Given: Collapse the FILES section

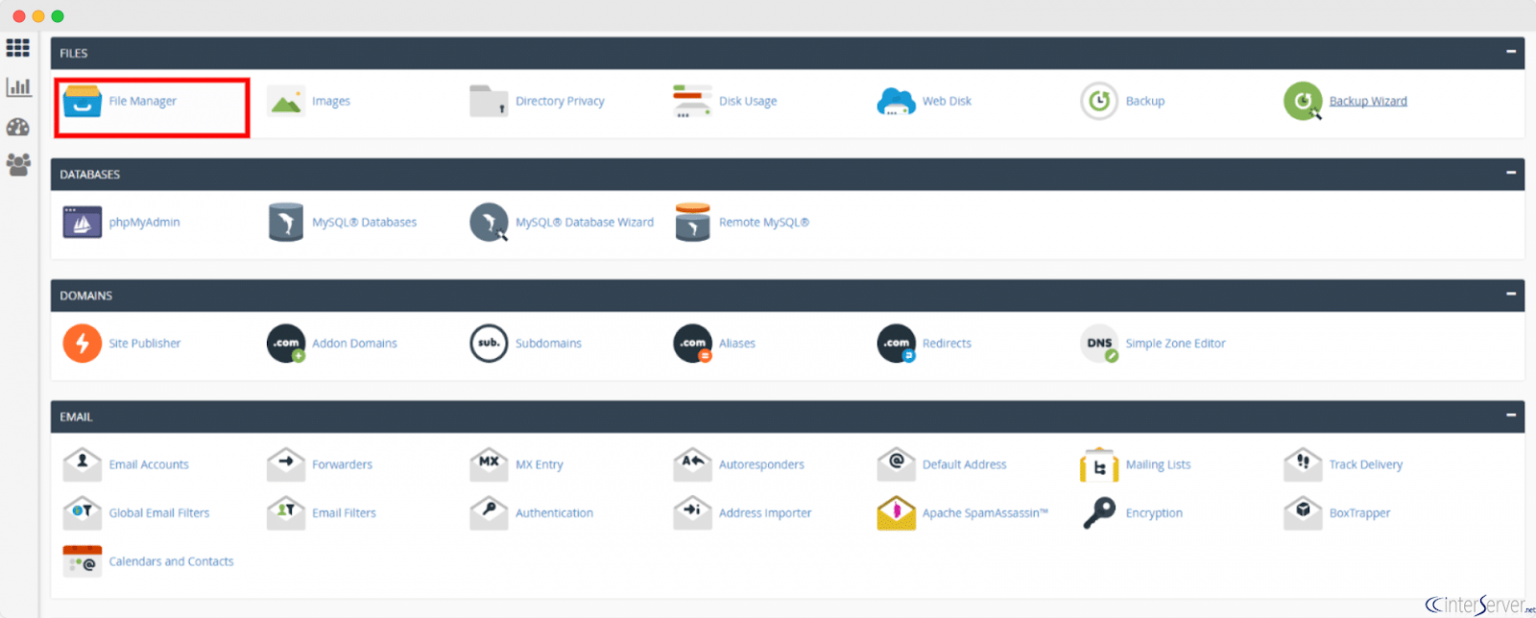Looking at the screenshot, I should (x=1510, y=53).
